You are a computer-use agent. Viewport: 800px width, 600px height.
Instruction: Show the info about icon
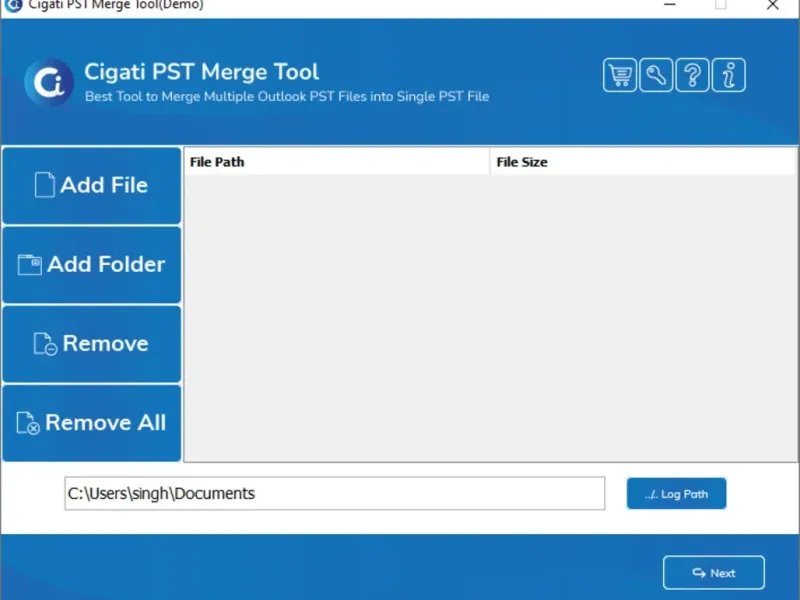point(729,75)
